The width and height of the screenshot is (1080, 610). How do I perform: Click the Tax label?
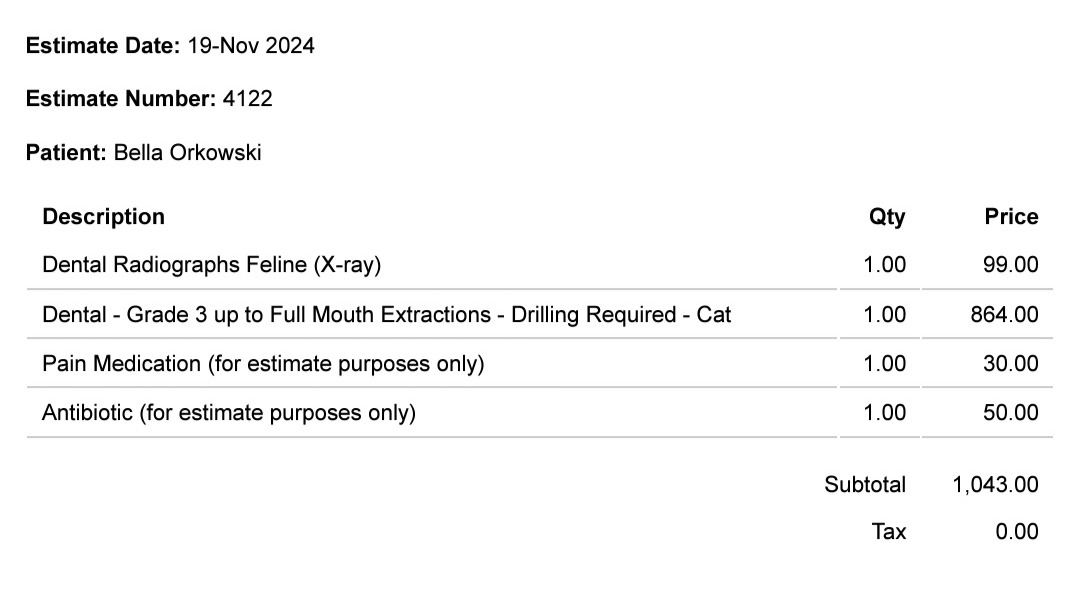coord(889,532)
